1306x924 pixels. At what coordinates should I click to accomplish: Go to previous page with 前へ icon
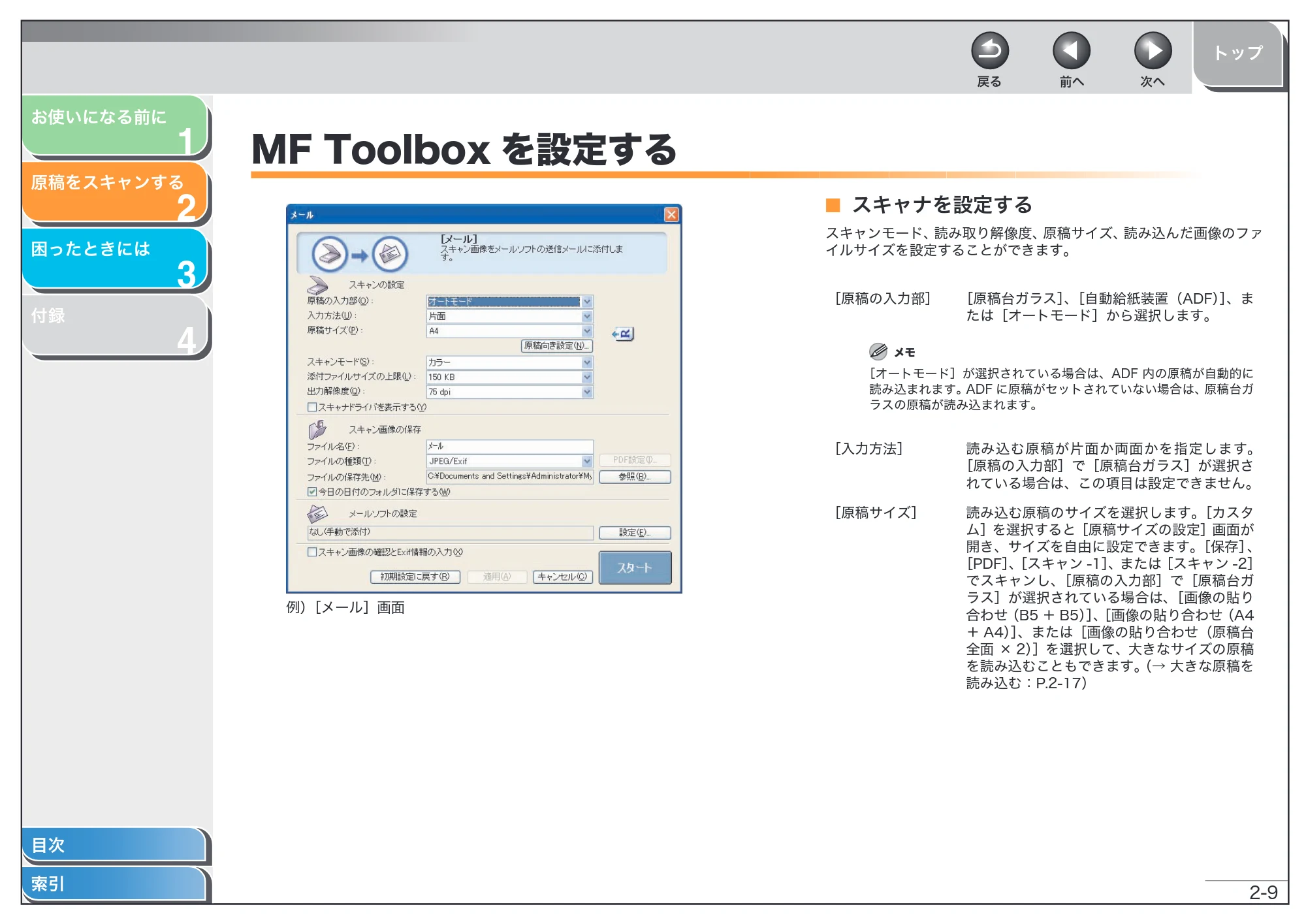1071,50
